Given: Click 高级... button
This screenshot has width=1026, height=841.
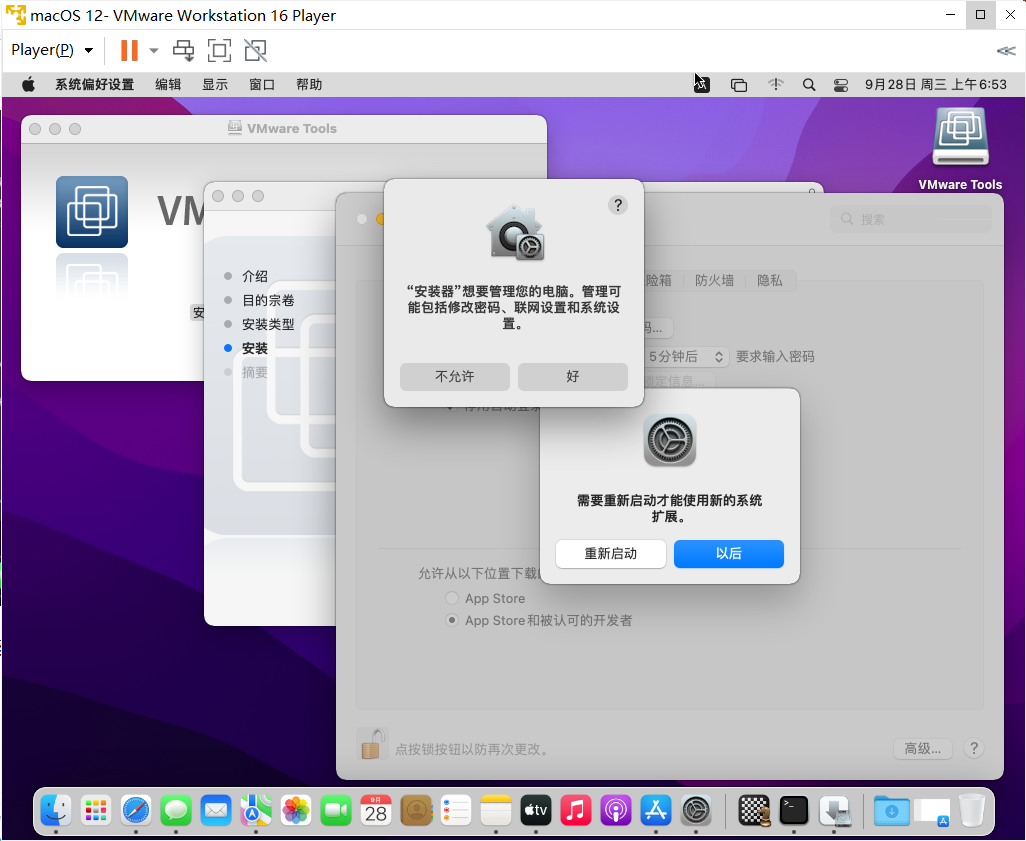Looking at the screenshot, I should coord(923,749).
